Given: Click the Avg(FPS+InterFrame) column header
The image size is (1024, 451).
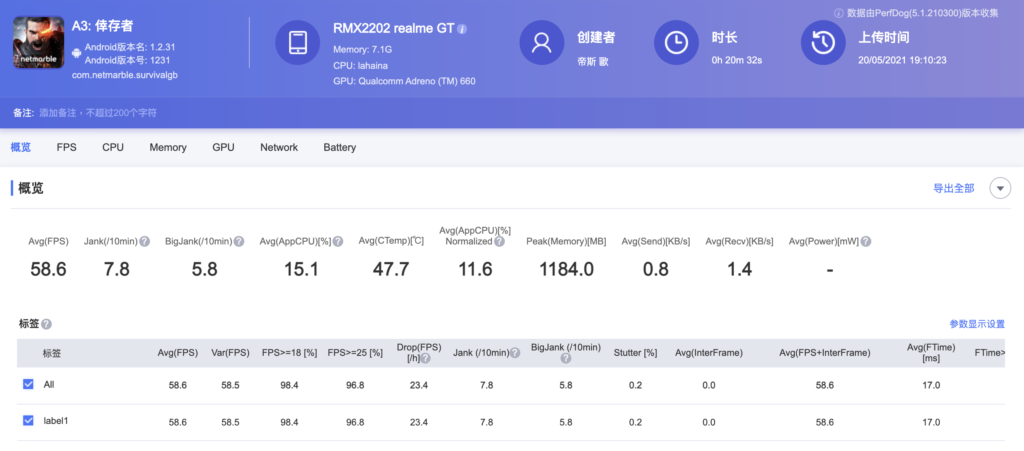Looking at the screenshot, I should [825, 353].
